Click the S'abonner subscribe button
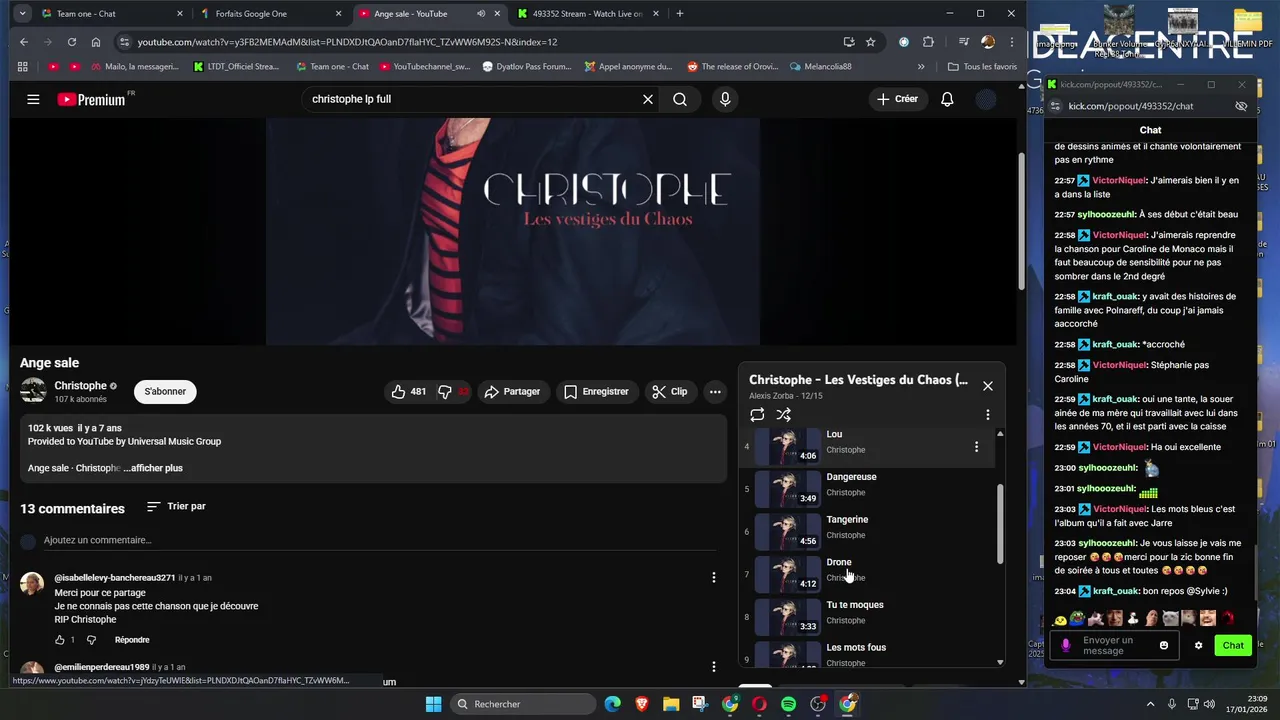 pyautogui.click(x=165, y=392)
